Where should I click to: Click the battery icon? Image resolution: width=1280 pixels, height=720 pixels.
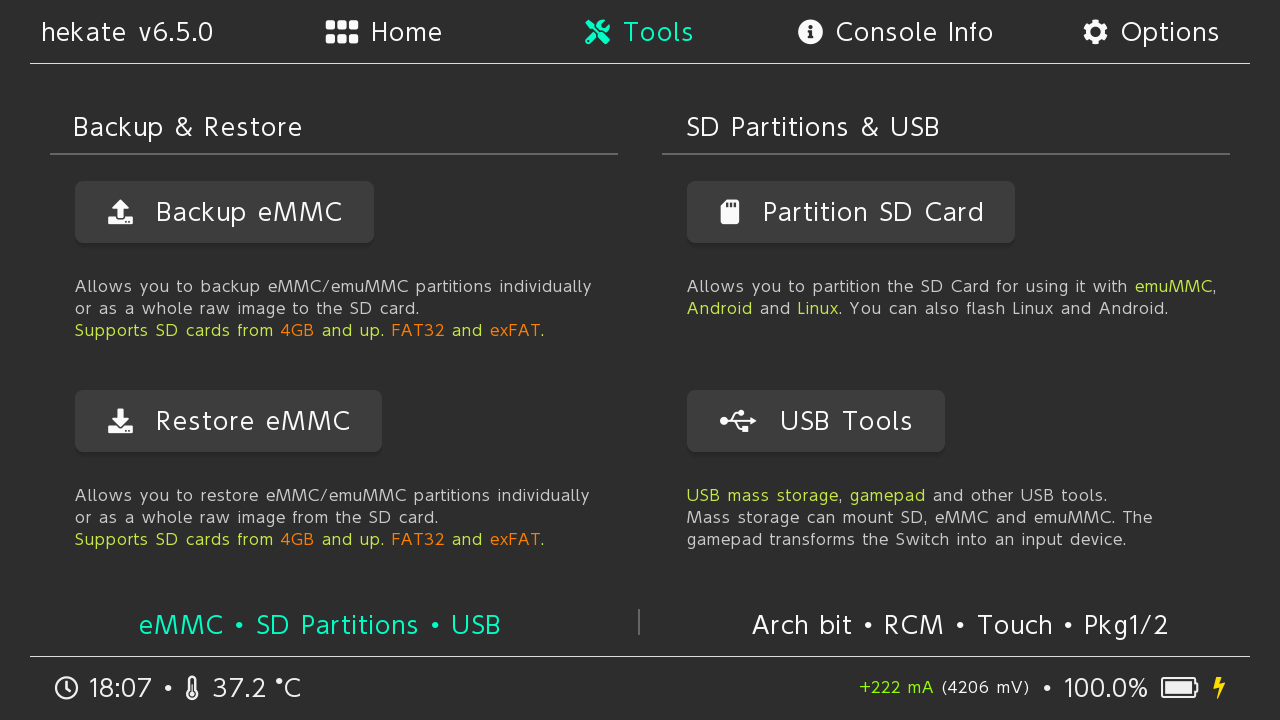pyautogui.click(x=1180, y=687)
